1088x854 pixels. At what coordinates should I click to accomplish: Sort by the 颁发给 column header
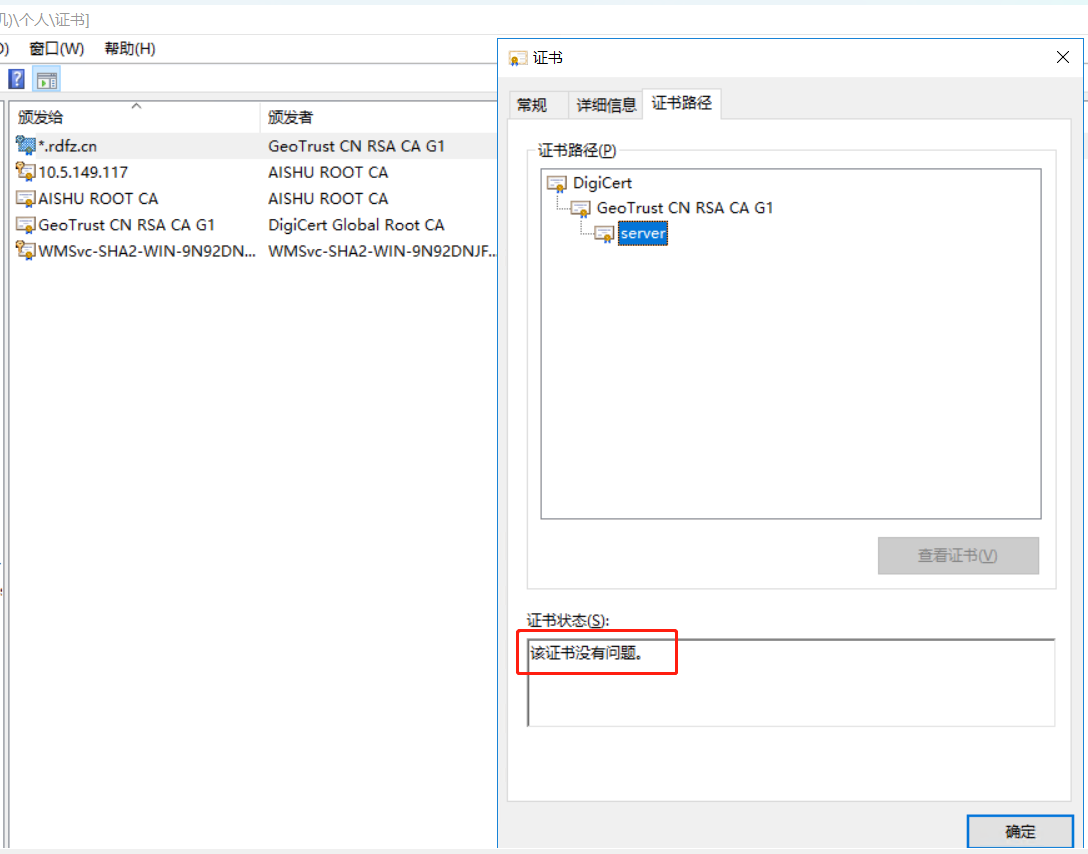point(135,117)
